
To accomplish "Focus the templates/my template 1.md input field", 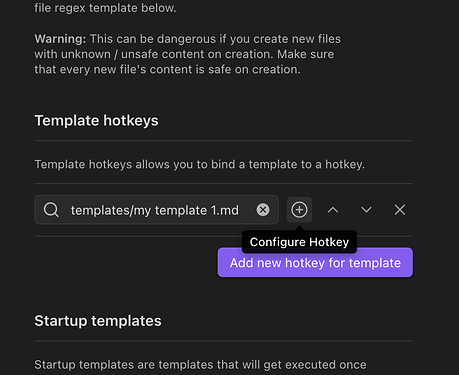I will click(156, 210).
